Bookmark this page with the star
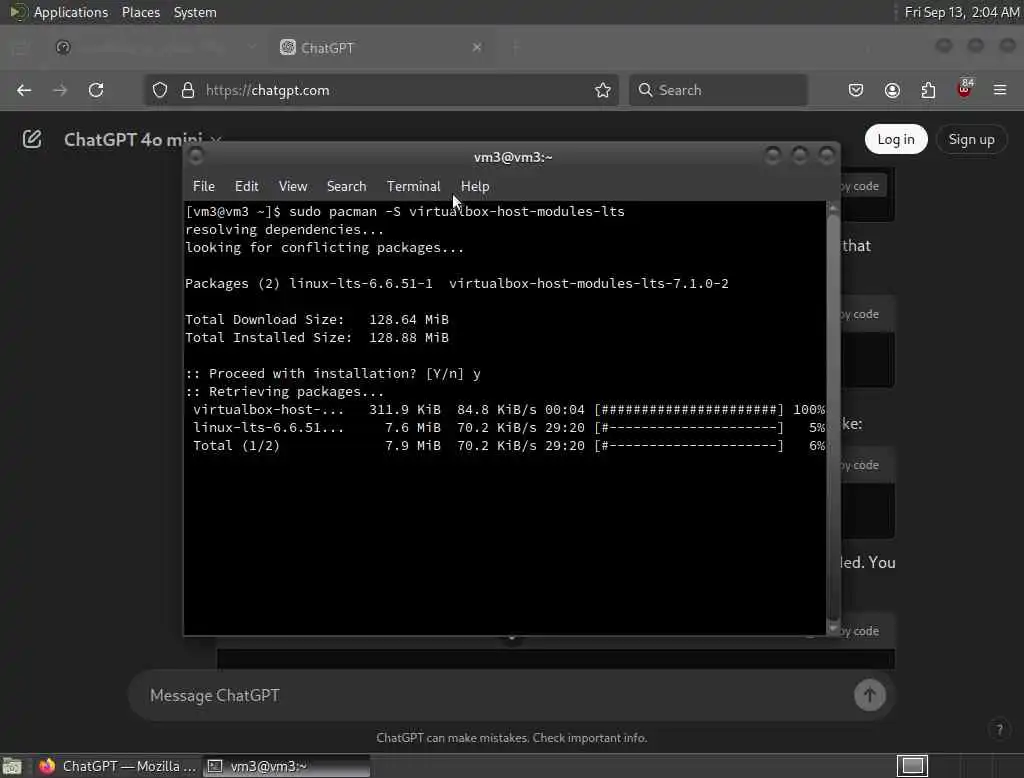Viewport: 1024px width, 778px height. coord(603,90)
